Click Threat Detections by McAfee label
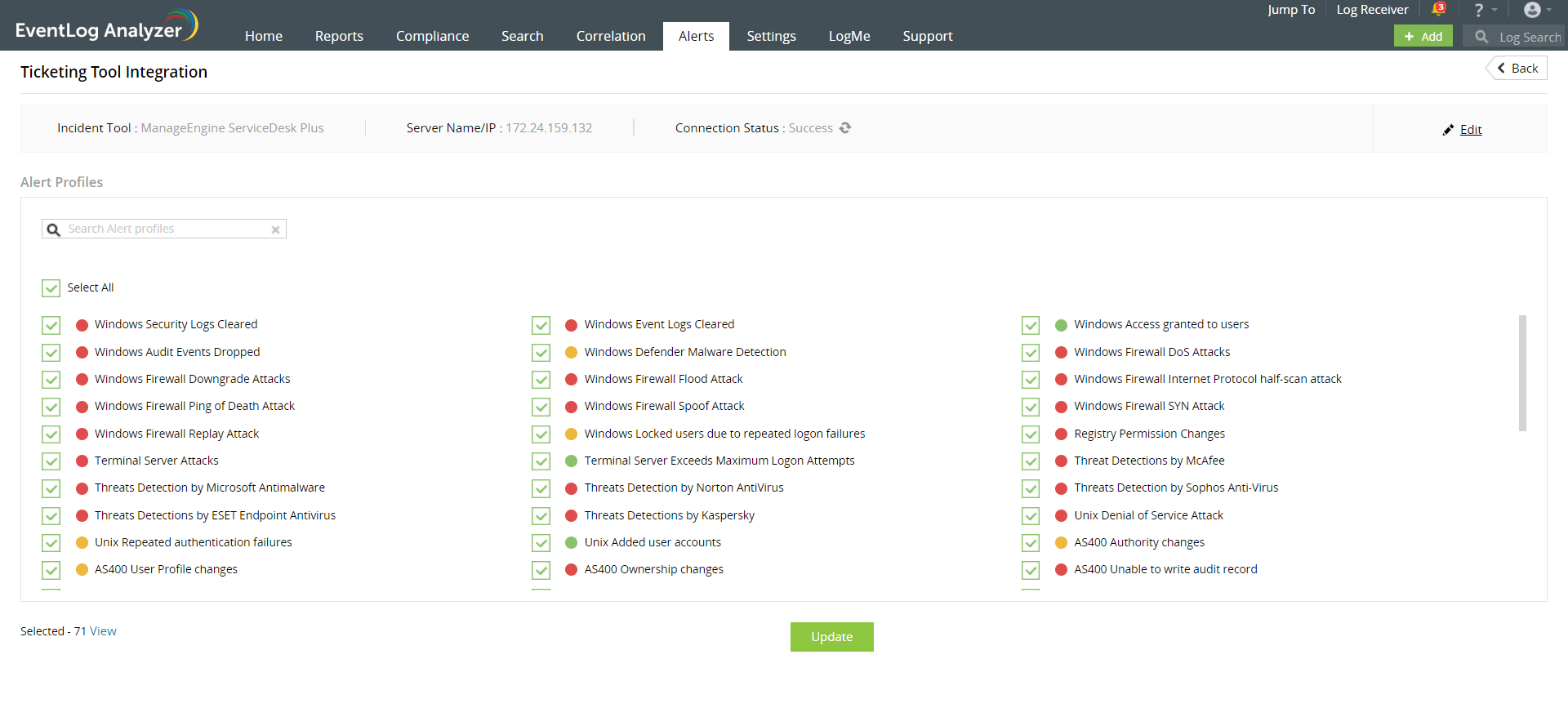Viewport: 1568px width, 717px height. (1149, 461)
